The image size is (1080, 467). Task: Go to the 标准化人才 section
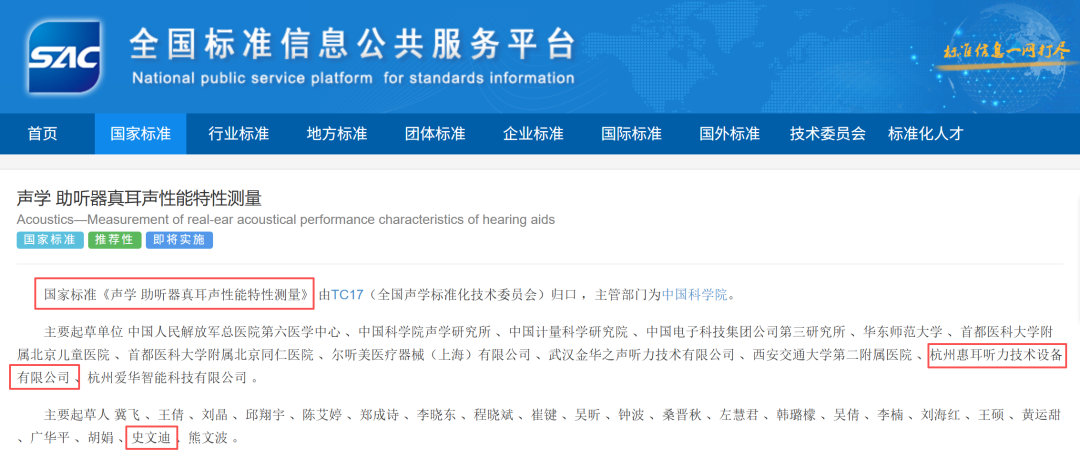[925, 134]
